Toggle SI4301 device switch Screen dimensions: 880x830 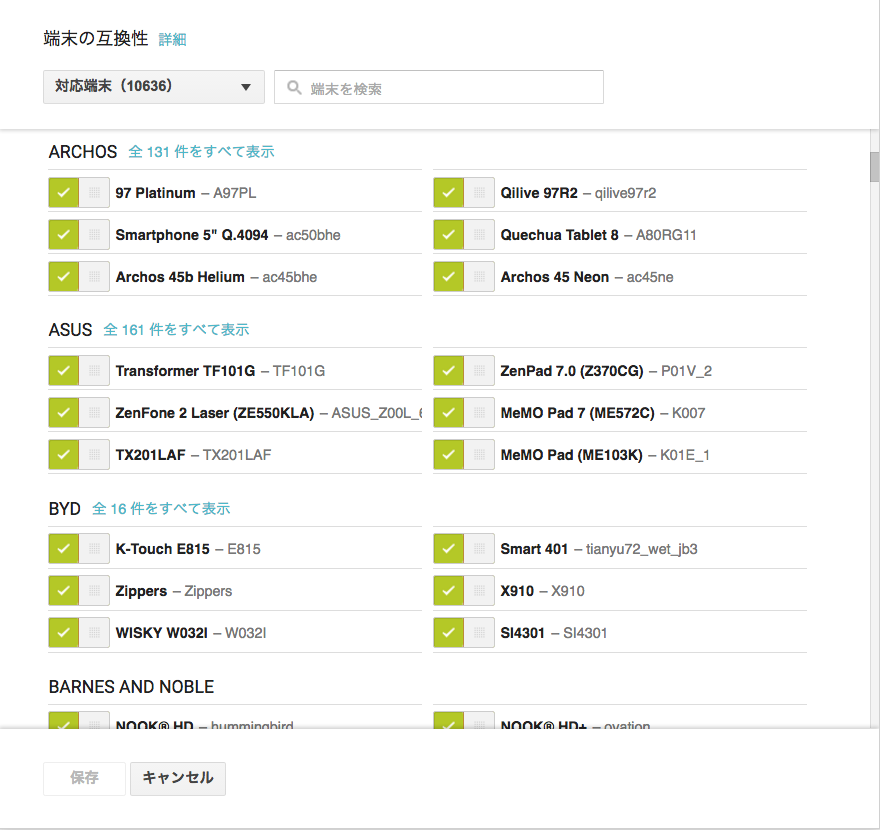pyautogui.click(x=464, y=632)
